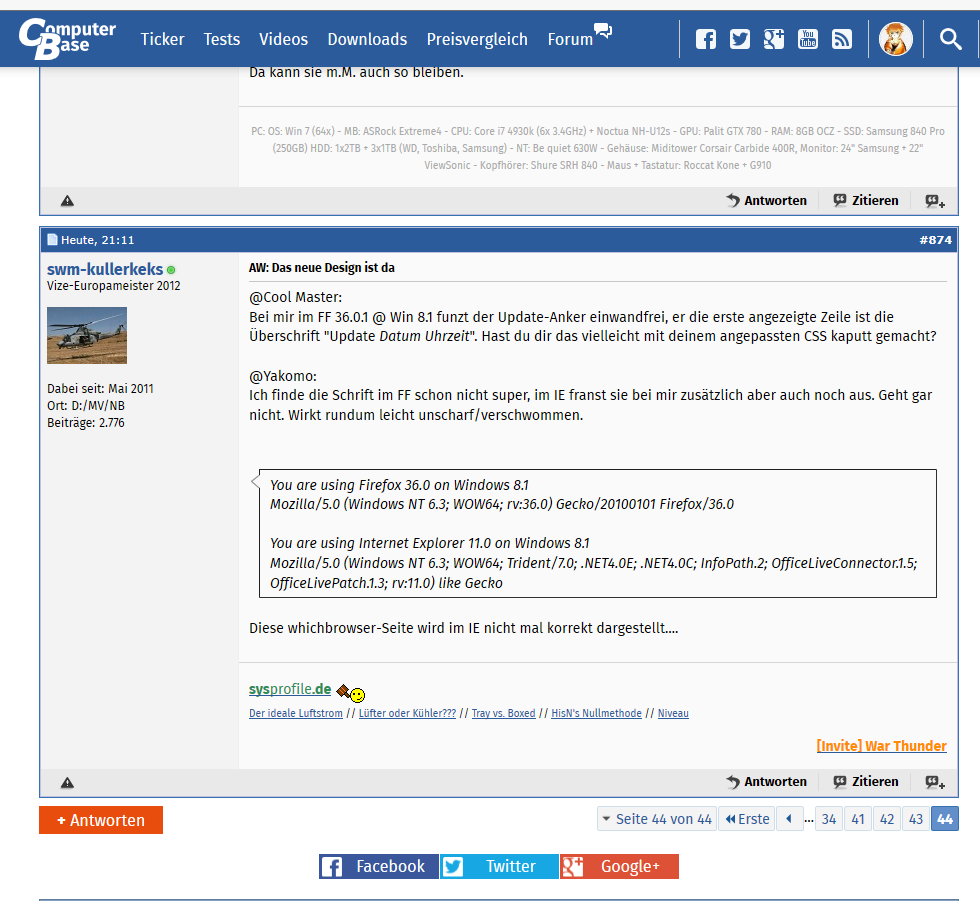Open the HisN's Nullmethode link
Image resolution: width=980 pixels, height=901 pixels.
pos(596,714)
